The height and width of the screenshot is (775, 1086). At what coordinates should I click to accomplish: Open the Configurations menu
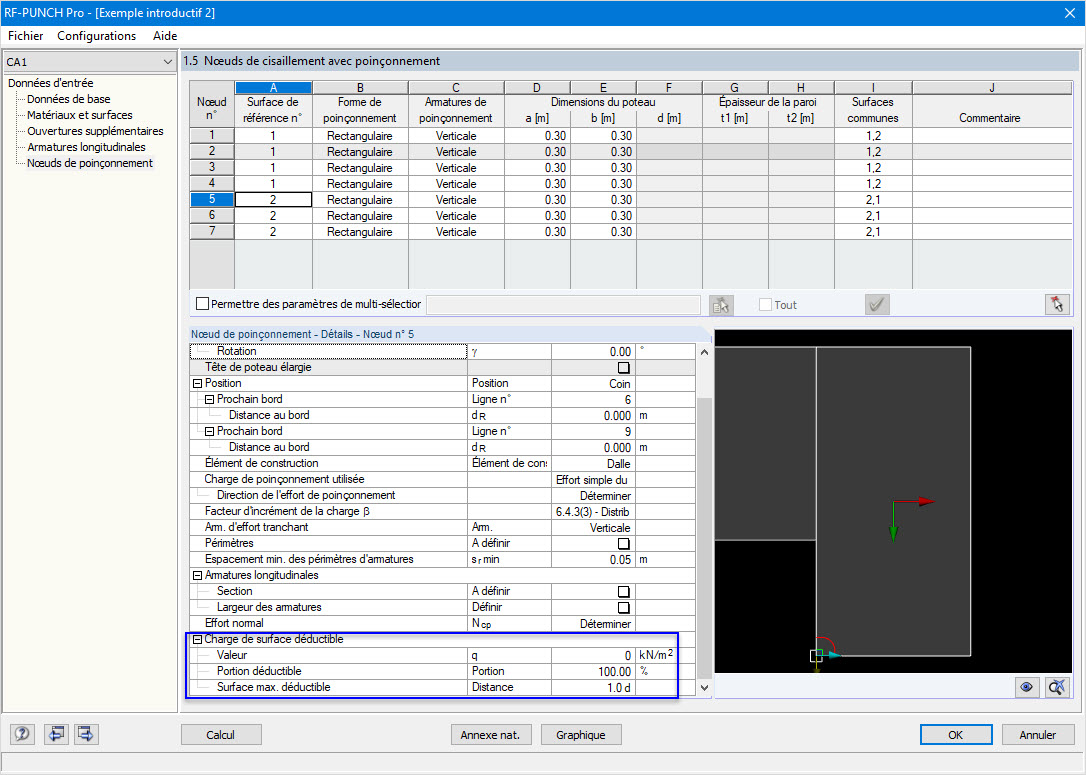coord(96,36)
